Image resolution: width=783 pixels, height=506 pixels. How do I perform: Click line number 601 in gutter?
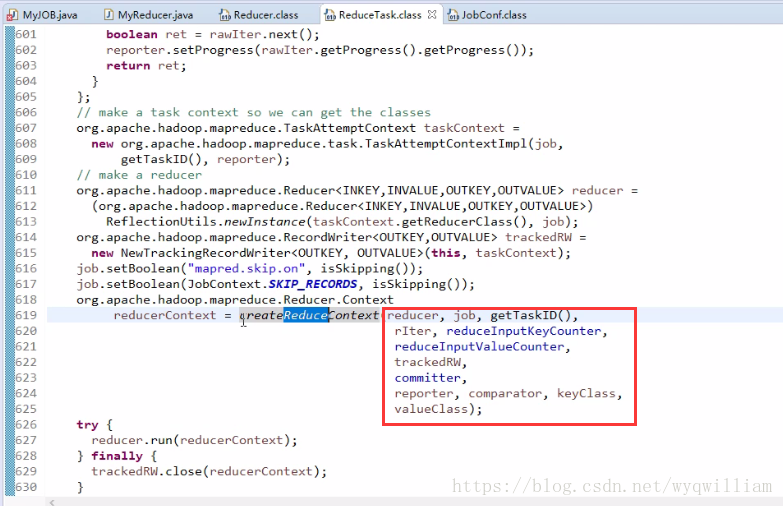click(26, 34)
